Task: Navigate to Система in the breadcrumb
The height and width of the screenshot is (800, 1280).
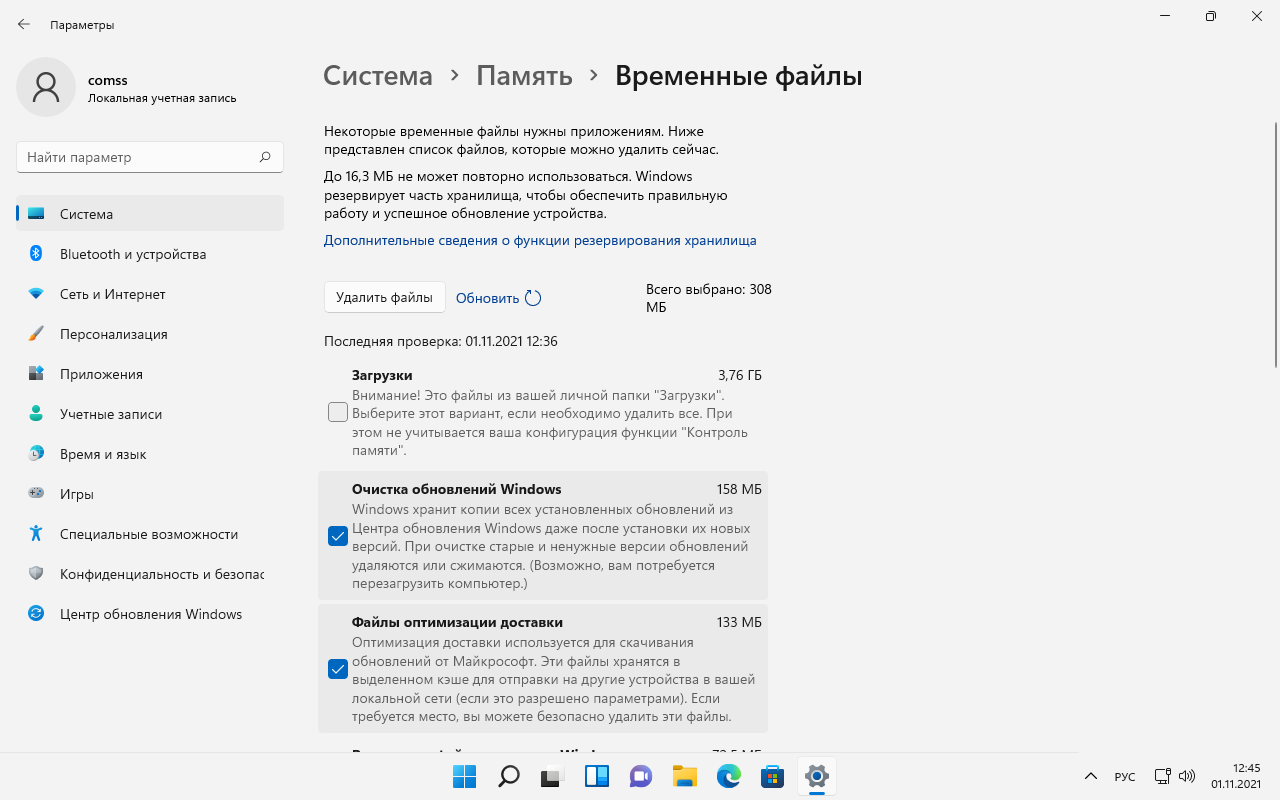Action: pyautogui.click(x=378, y=75)
